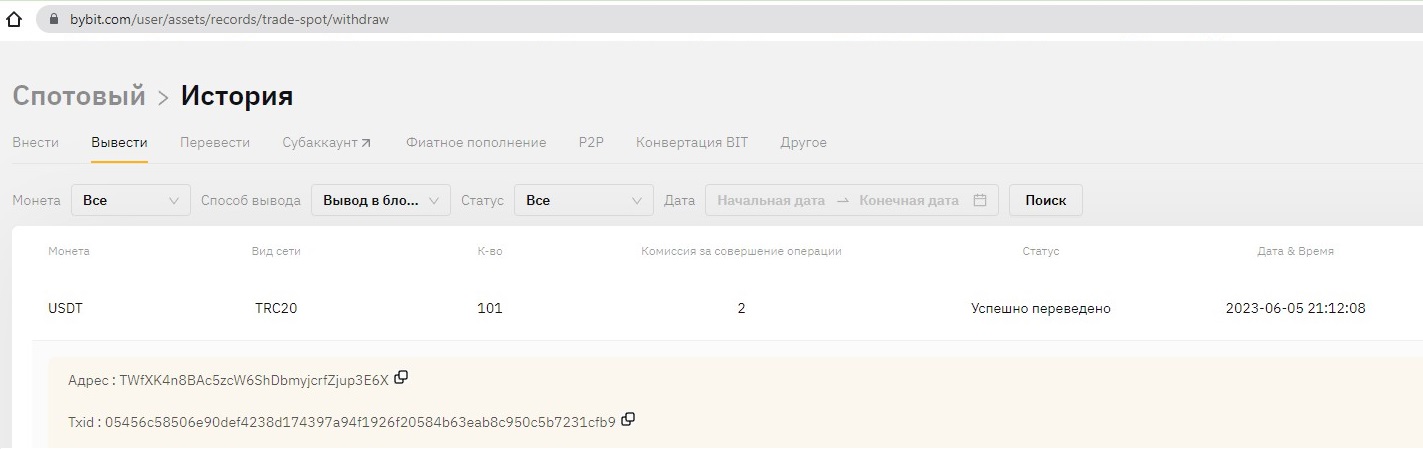
Task: Open calendar icon in date range field
Action: (x=980, y=200)
